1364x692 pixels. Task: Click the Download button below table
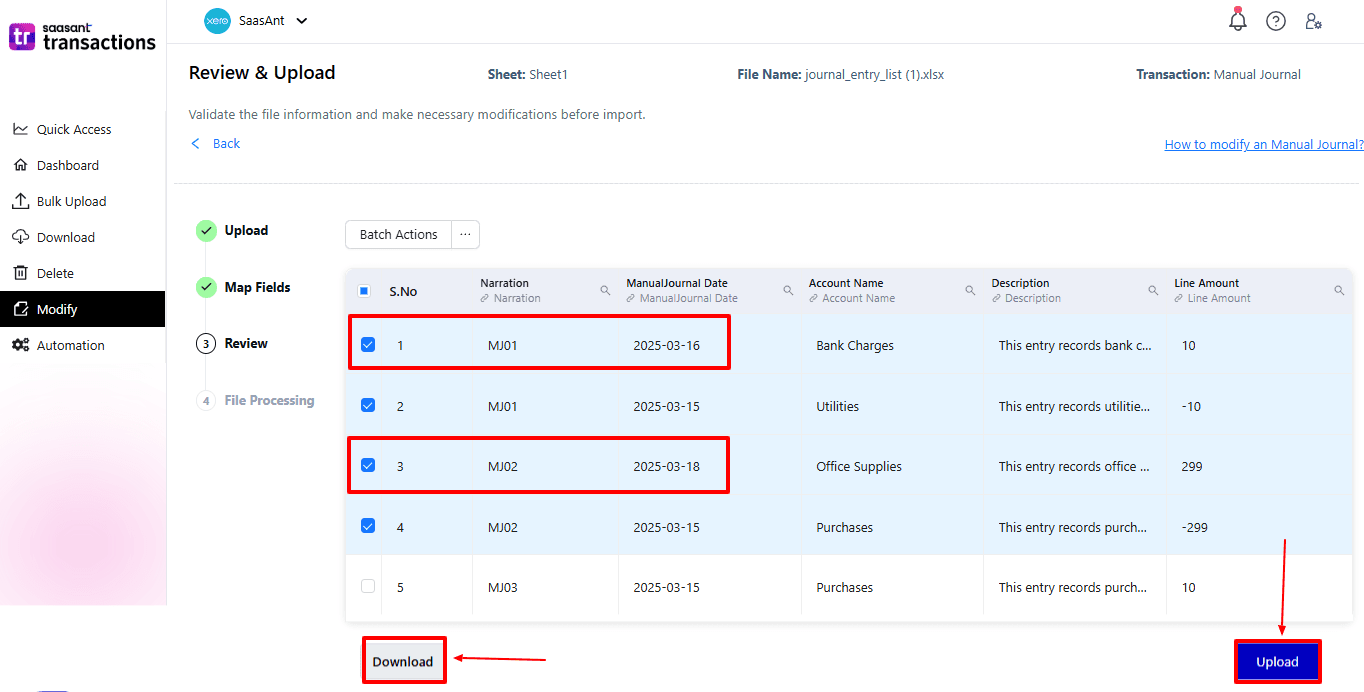[403, 661]
